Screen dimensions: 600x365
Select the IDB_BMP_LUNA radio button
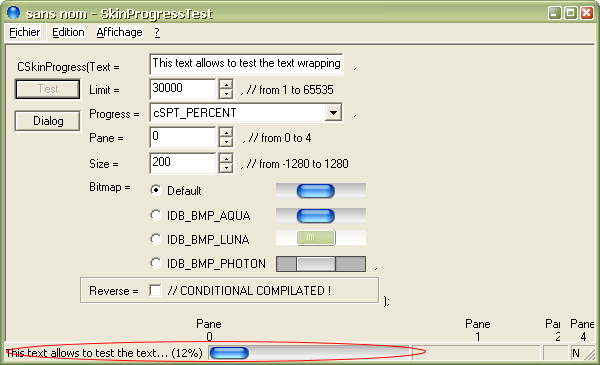click(x=156, y=240)
